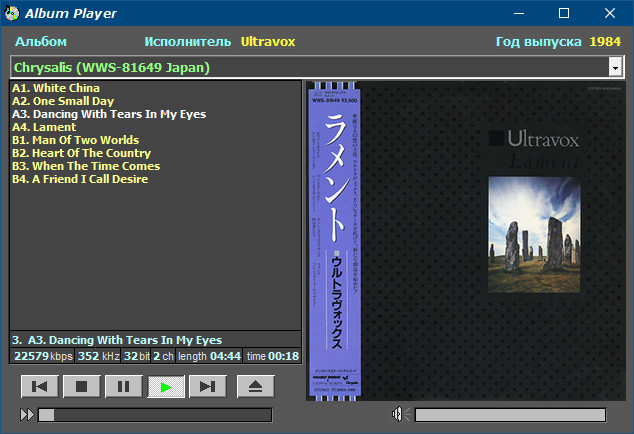Click the 2 ch channels field
Screen dimensions: 634x434
[163, 356]
